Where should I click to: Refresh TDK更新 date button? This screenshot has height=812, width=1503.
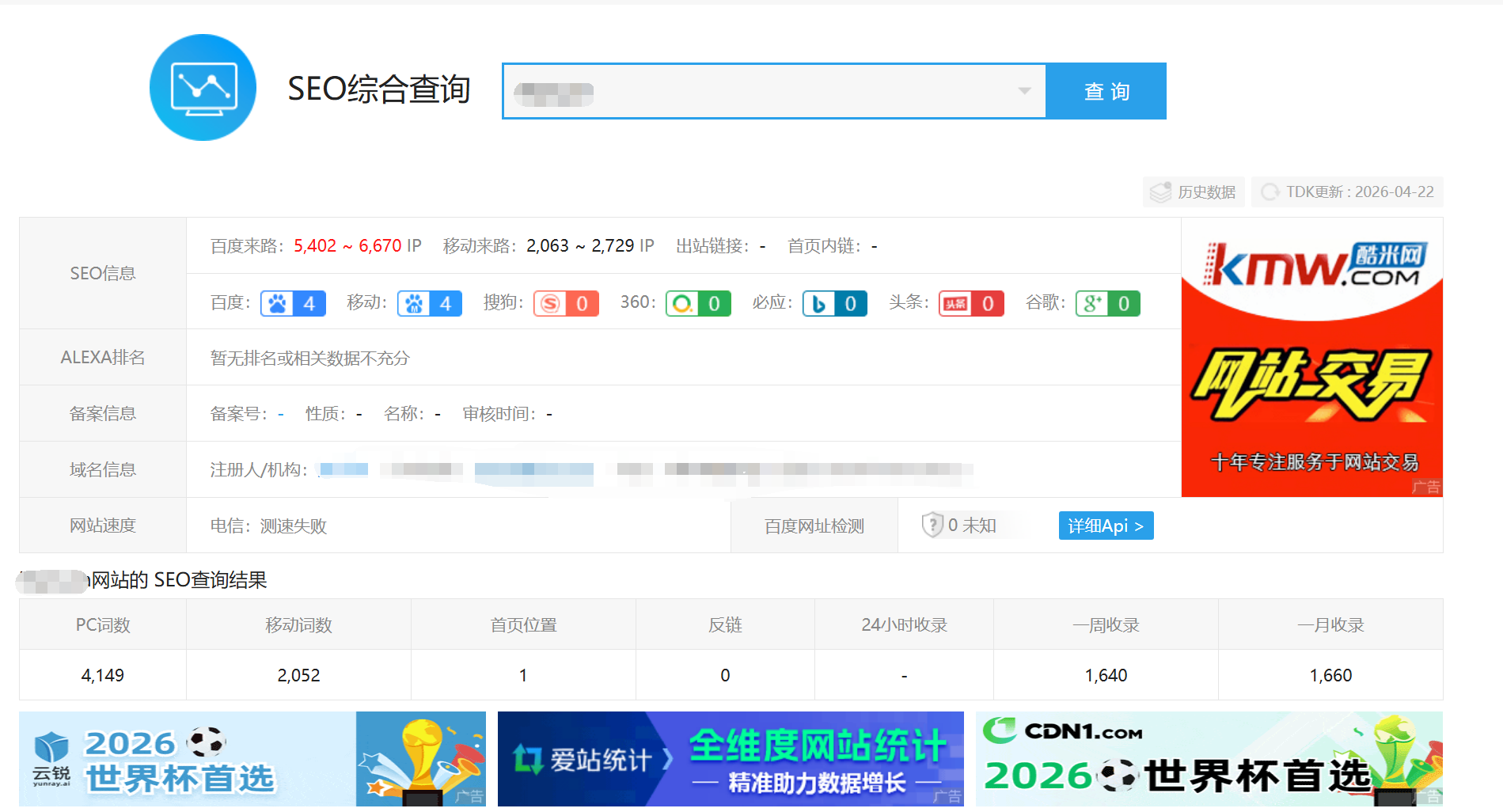click(x=1347, y=192)
